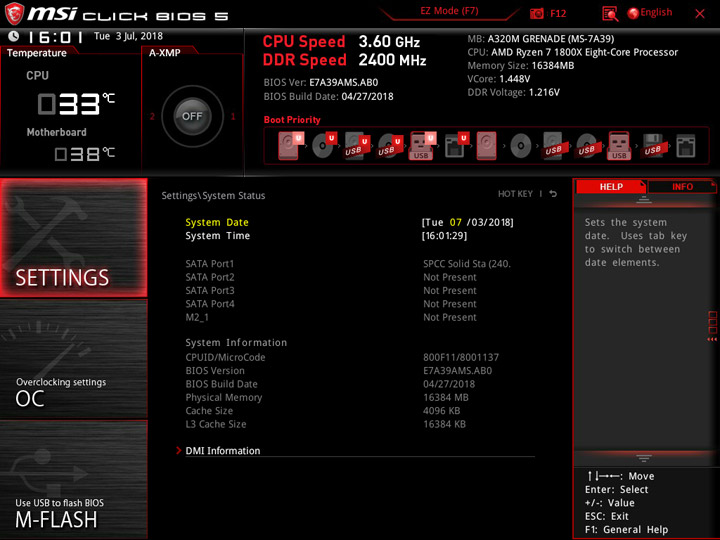Click the DDR Speed 2400 MHz readout
Image resolution: width=720 pixels, height=540 pixels.
[x=344, y=60]
